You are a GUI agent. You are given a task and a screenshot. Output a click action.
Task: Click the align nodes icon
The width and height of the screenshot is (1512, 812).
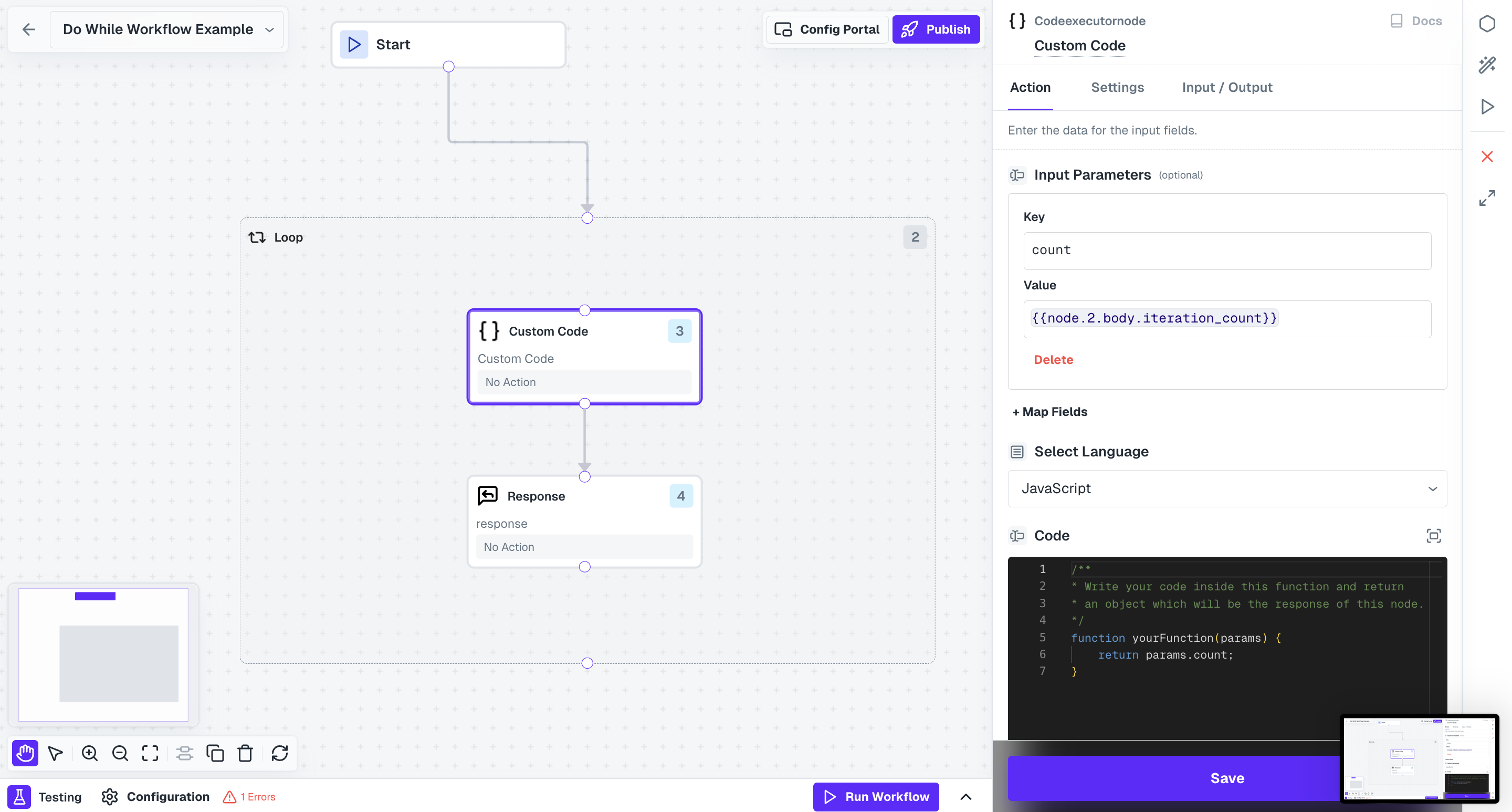point(184,753)
